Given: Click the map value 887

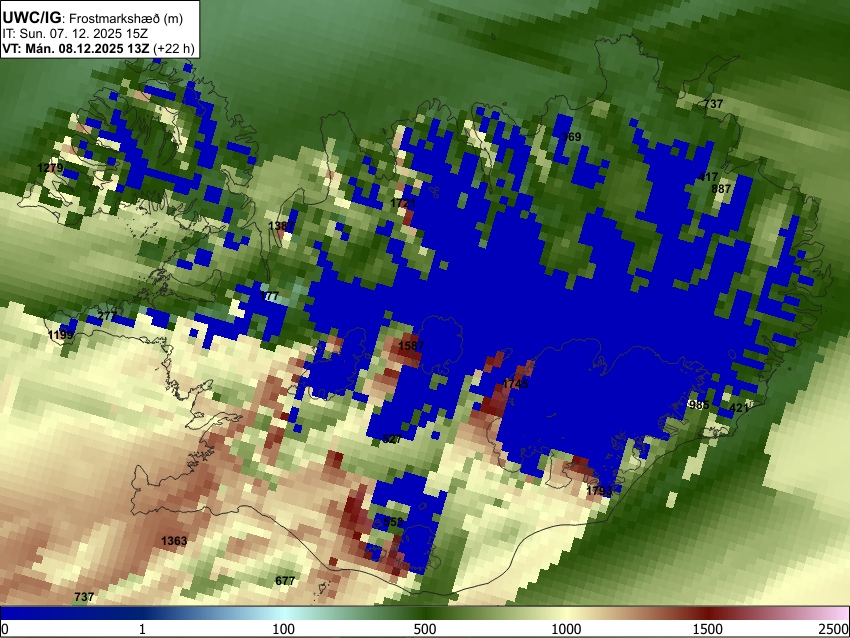Looking at the screenshot, I should pos(721,189).
